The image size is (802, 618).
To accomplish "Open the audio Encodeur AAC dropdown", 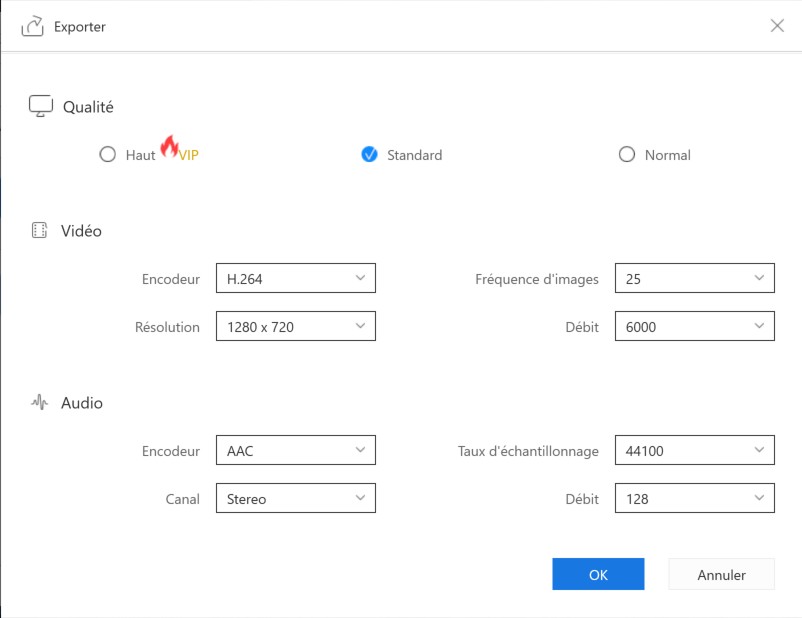I will (295, 451).
